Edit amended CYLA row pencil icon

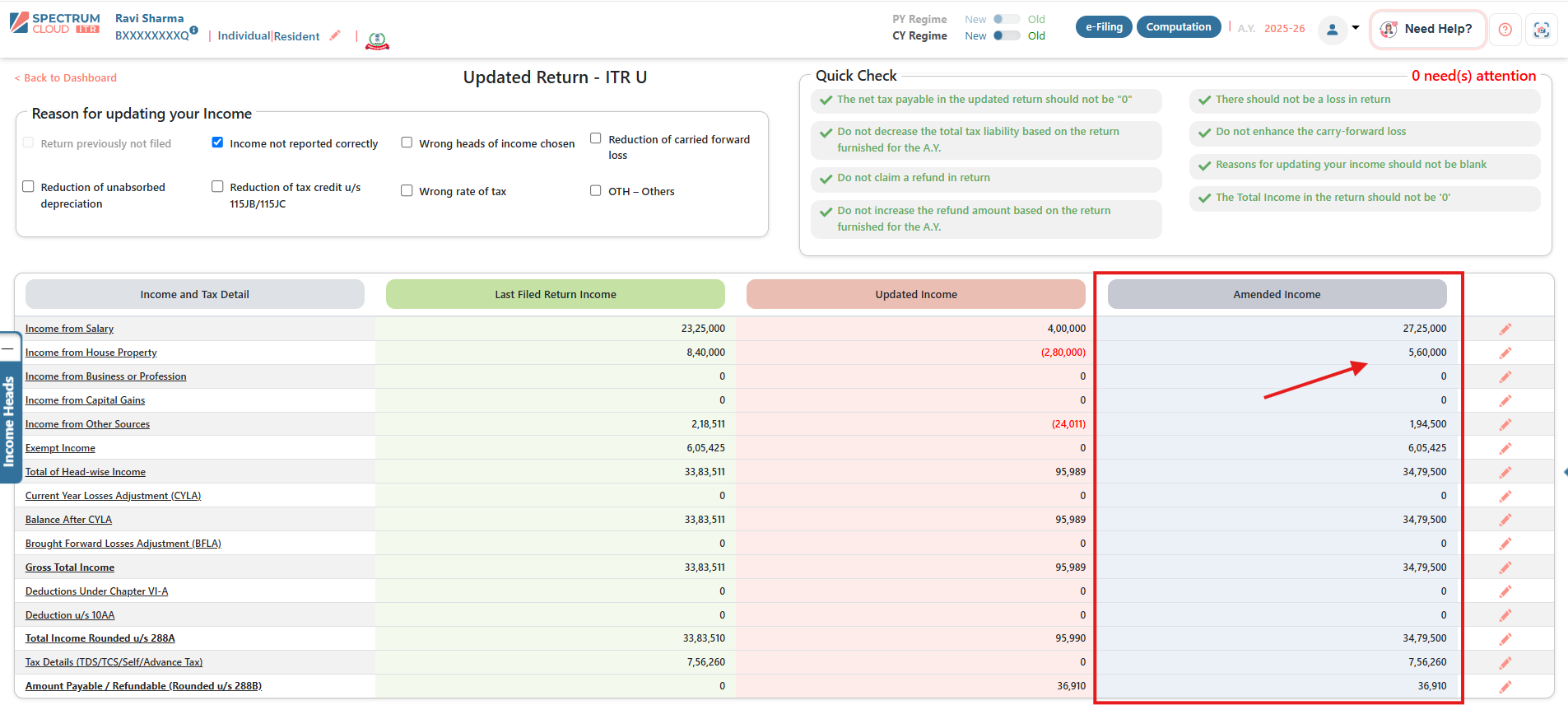pos(1505,496)
